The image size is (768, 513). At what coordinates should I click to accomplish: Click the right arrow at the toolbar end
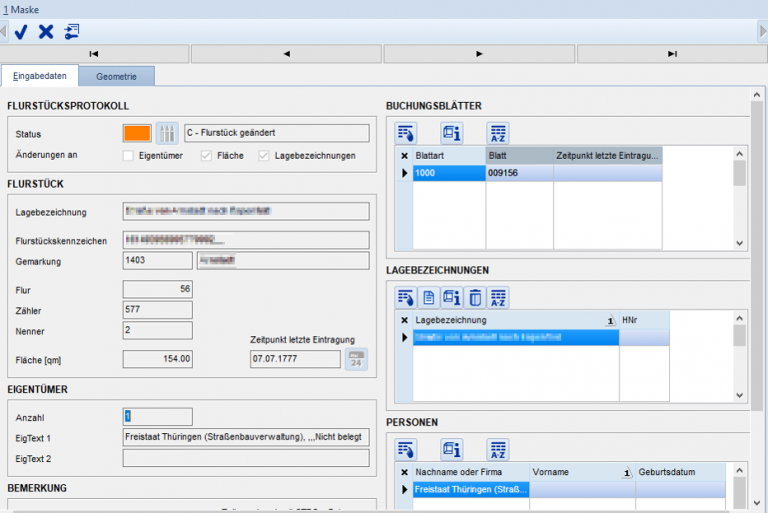[763, 31]
